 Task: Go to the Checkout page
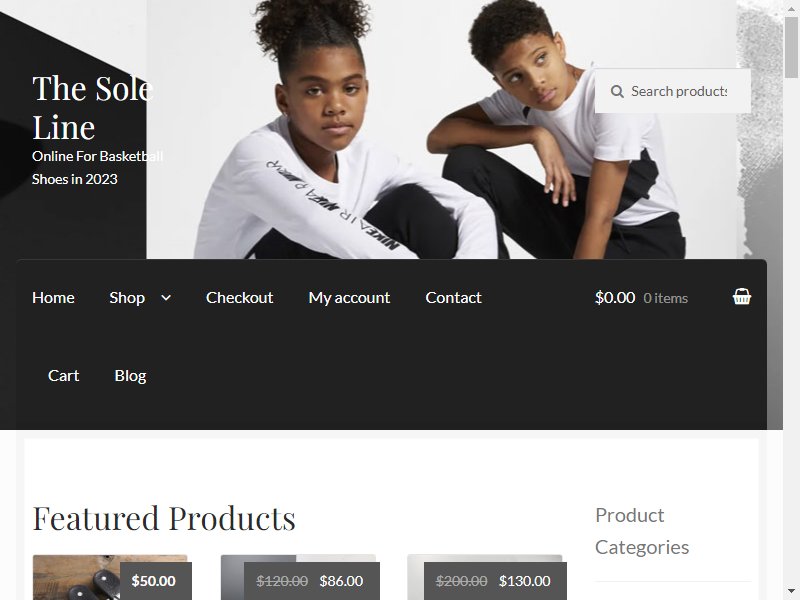[x=239, y=297]
